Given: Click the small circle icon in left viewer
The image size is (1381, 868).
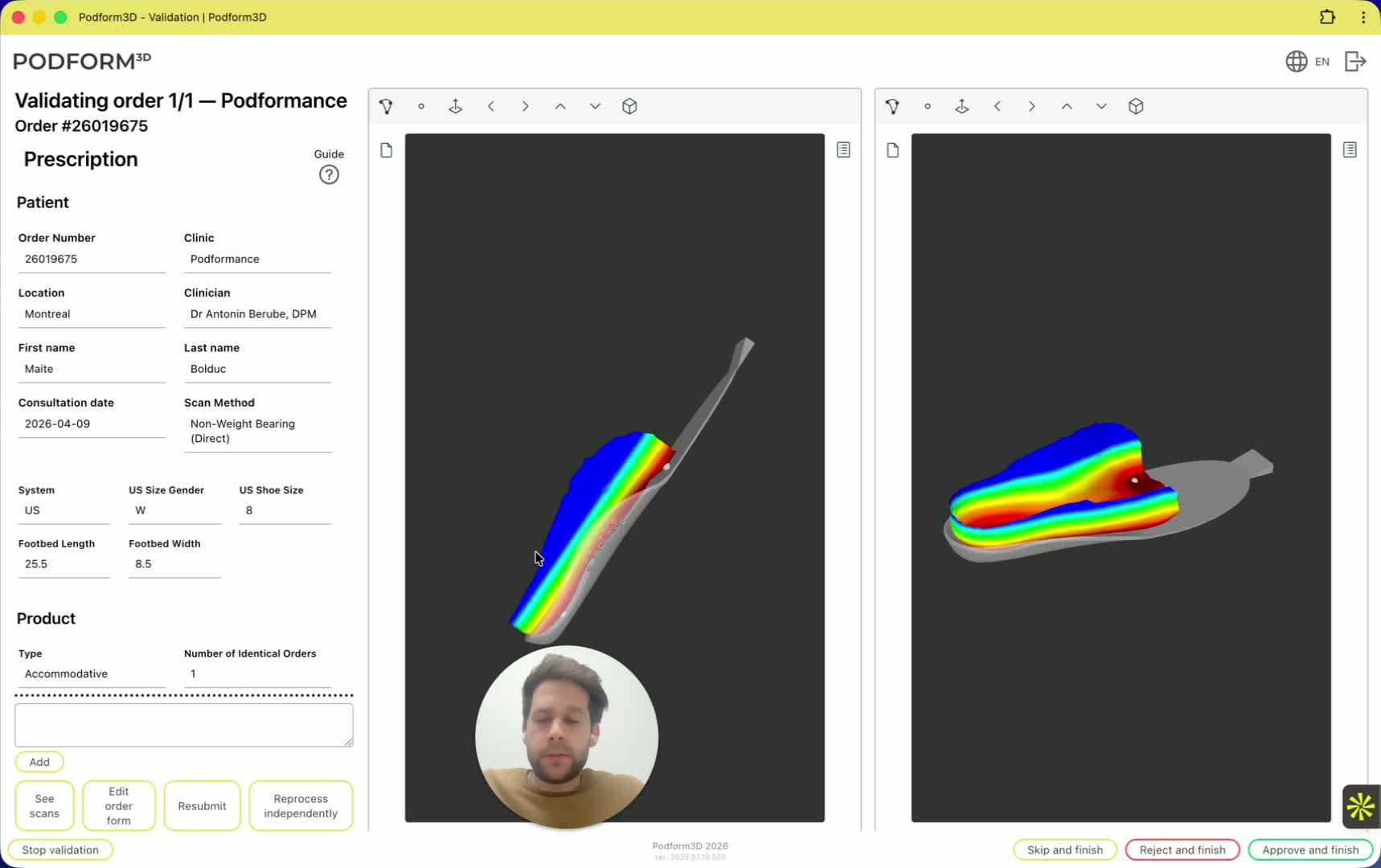Looking at the screenshot, I should [x=421, y=106].
